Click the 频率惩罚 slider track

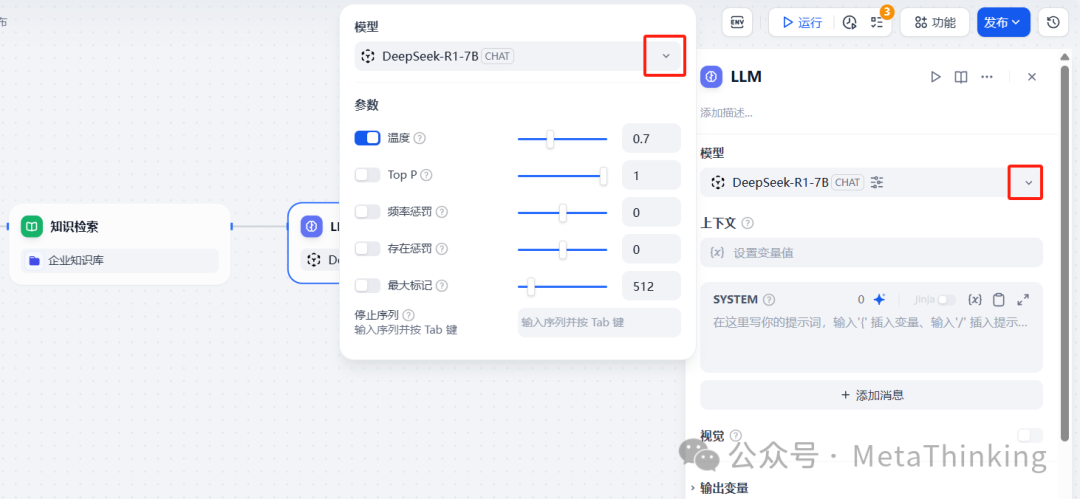[x=562, y=212]
